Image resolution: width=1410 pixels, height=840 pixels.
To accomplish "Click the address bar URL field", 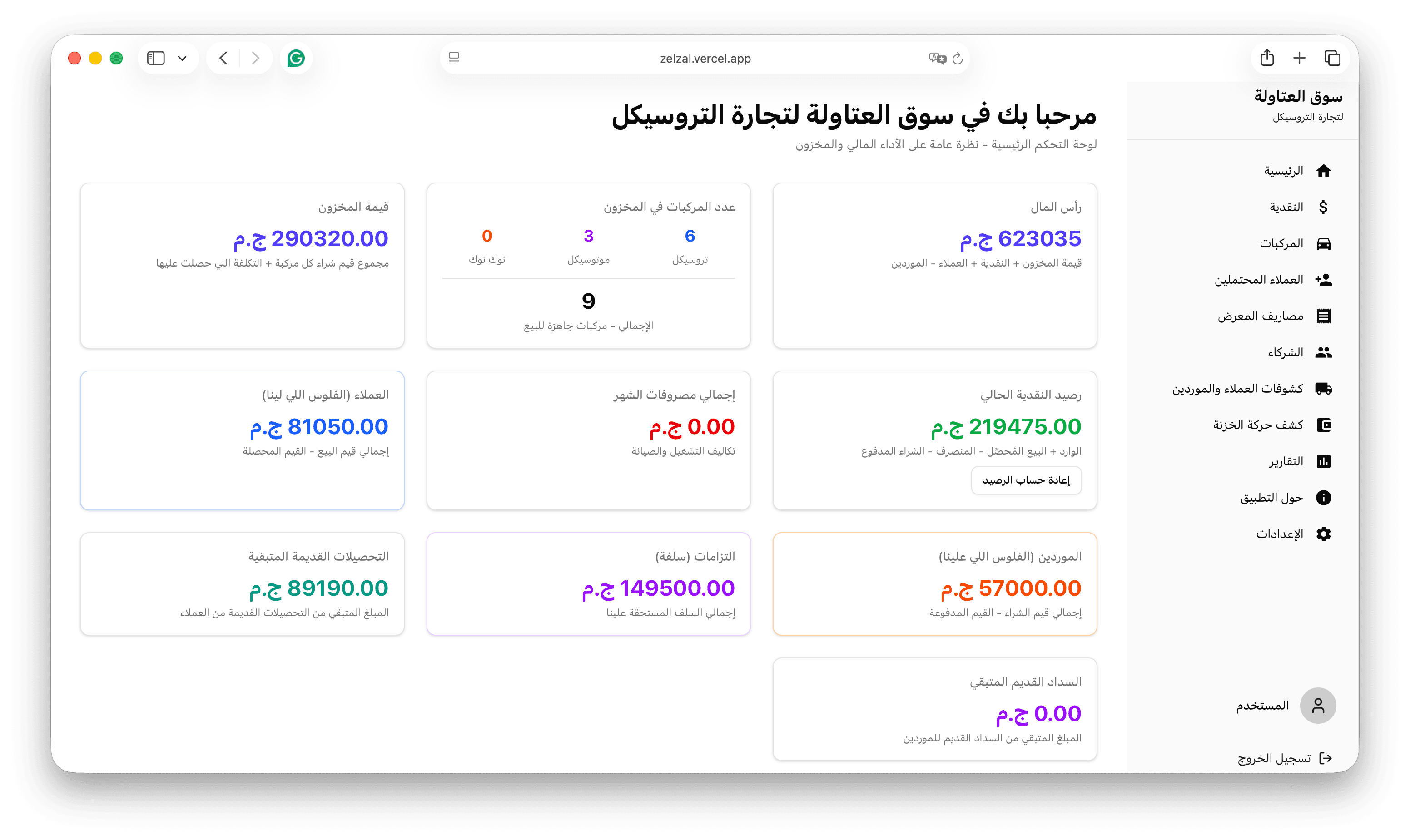I will (x=705, y=58).
